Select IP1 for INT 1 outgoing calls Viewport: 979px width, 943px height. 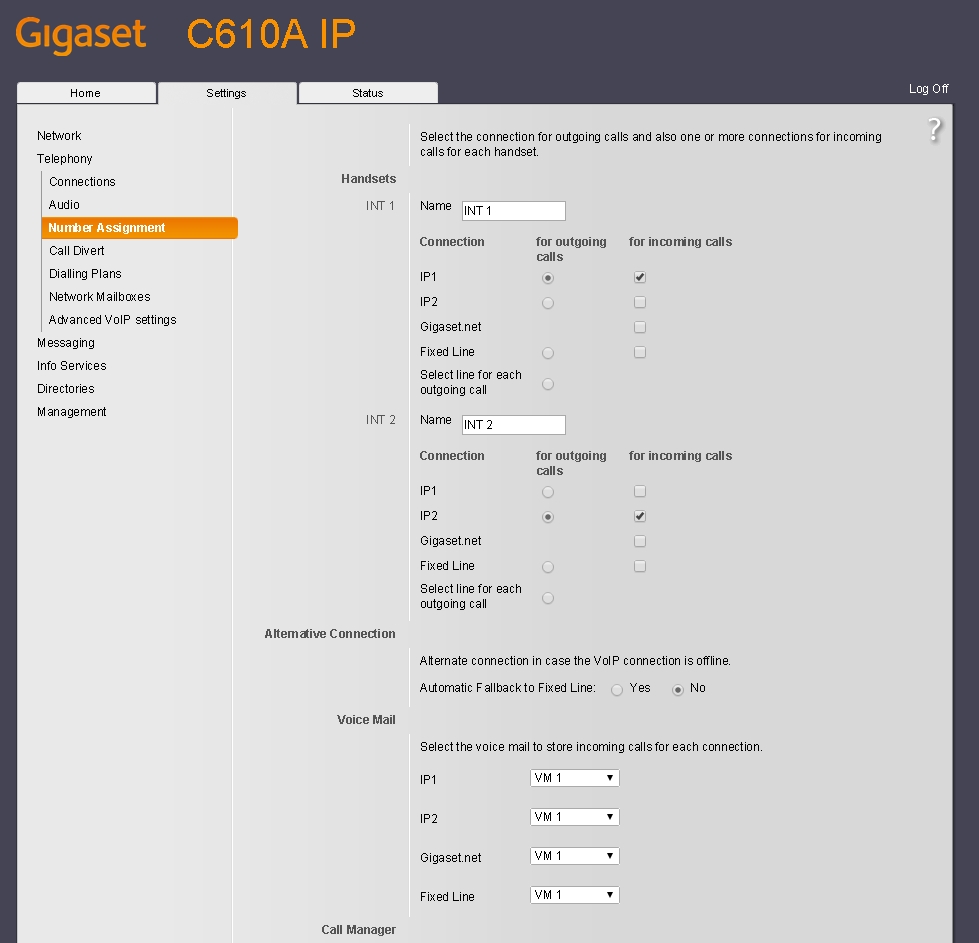pos(548,278)
